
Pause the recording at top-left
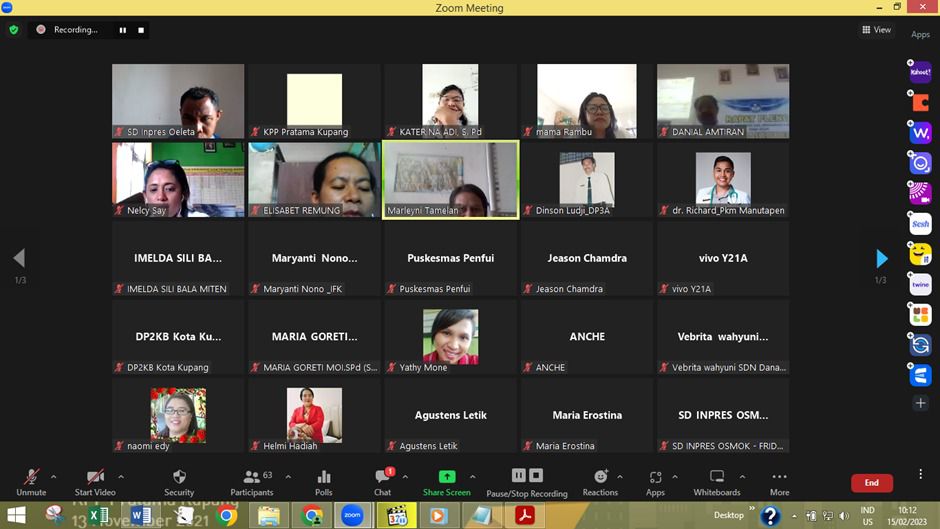pos(123,30)
